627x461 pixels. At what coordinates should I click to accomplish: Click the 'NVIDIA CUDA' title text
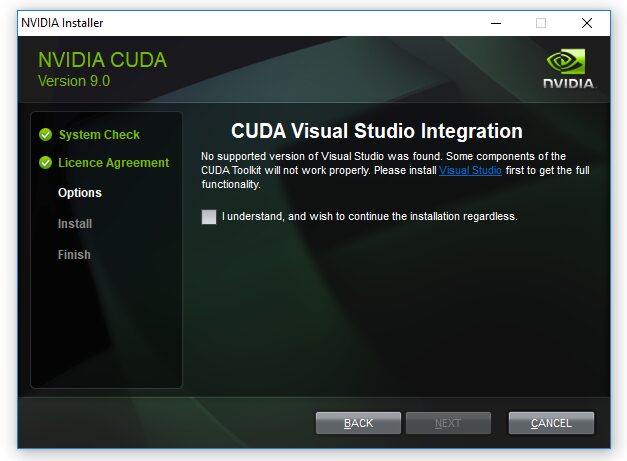(102, 60)
